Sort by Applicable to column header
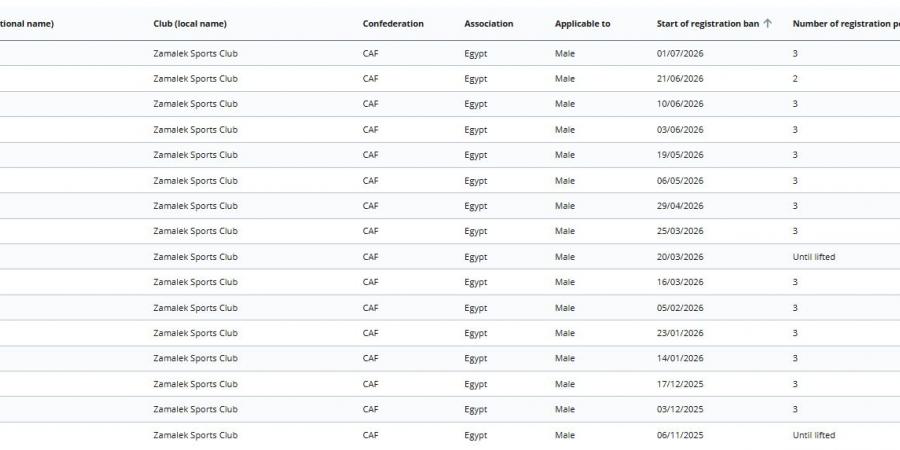Image resolution: width=900 pixels, height=450 pixels. 583,24
